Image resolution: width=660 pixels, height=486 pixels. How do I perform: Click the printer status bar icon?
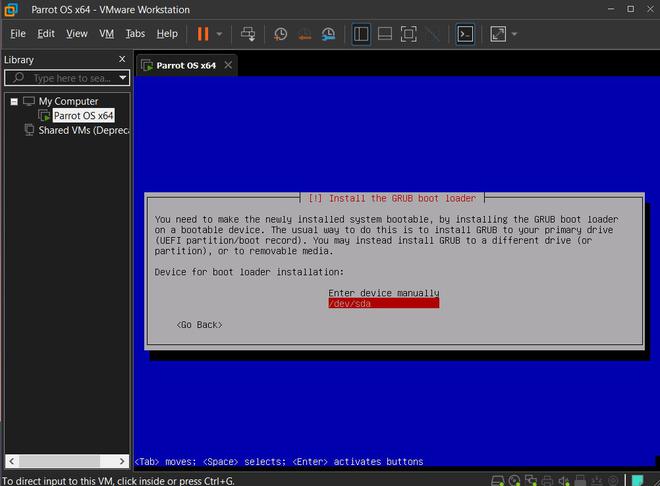coord(547,481)
